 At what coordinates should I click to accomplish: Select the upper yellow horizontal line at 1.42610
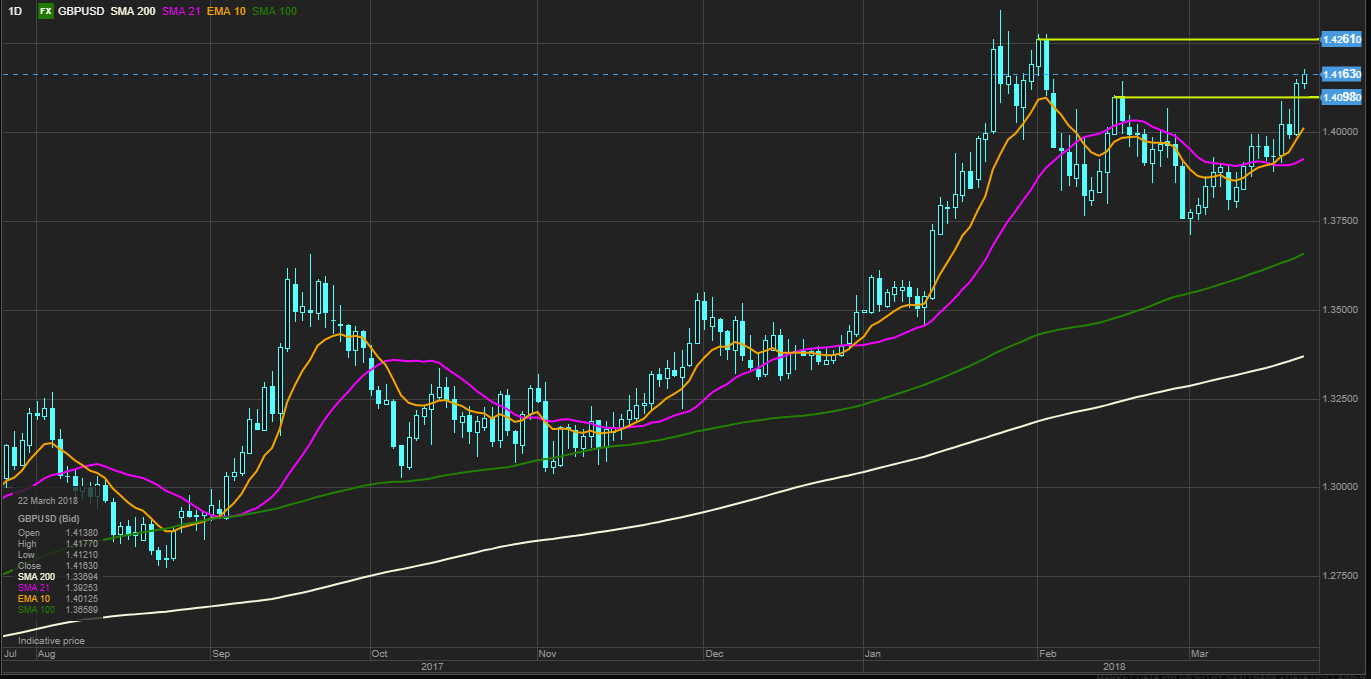1180,39
